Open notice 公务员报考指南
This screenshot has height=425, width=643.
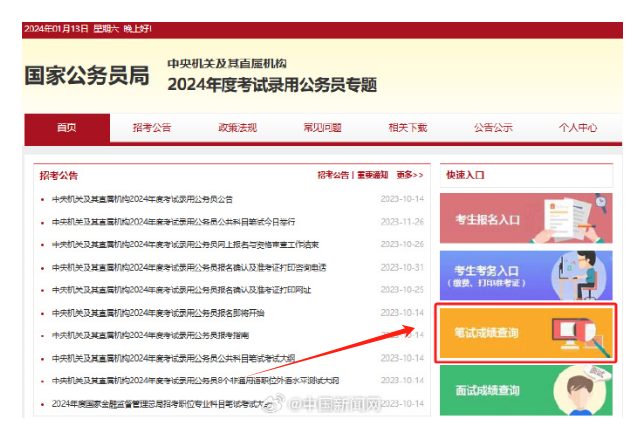point(150,336)
